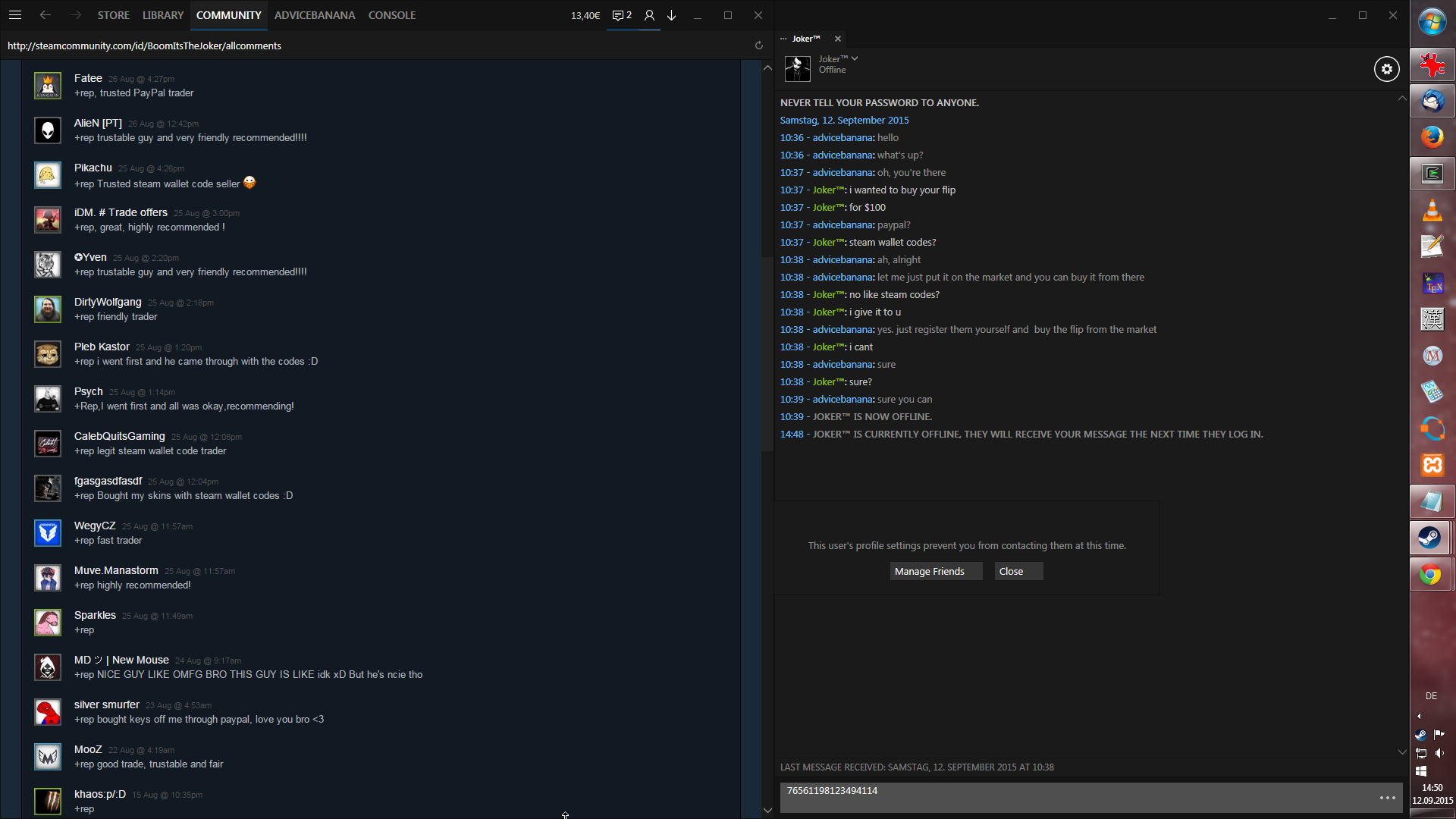
Task: Open the chat tab list dots menu
Action: [783, 39]
